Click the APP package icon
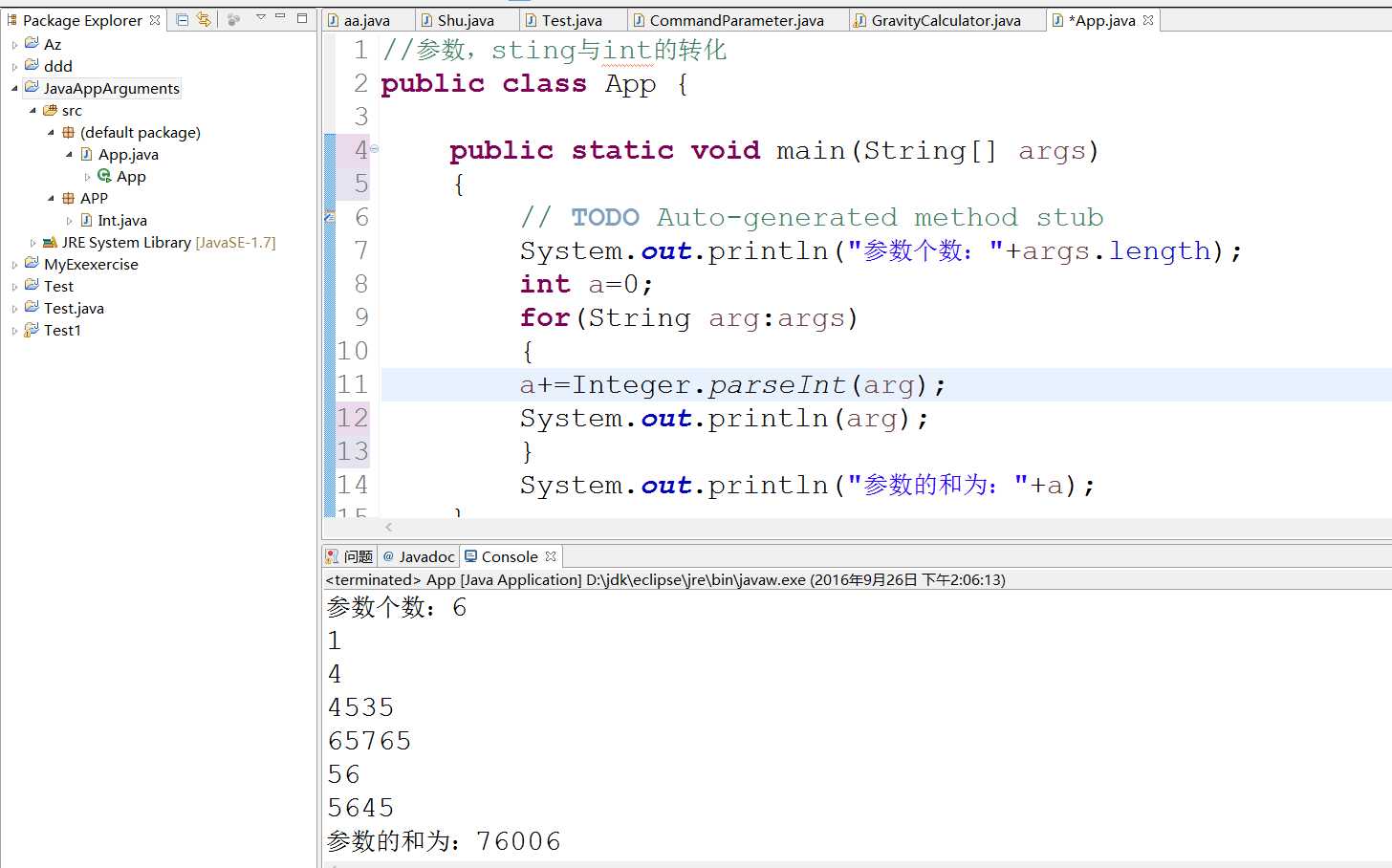 (68, 199)
